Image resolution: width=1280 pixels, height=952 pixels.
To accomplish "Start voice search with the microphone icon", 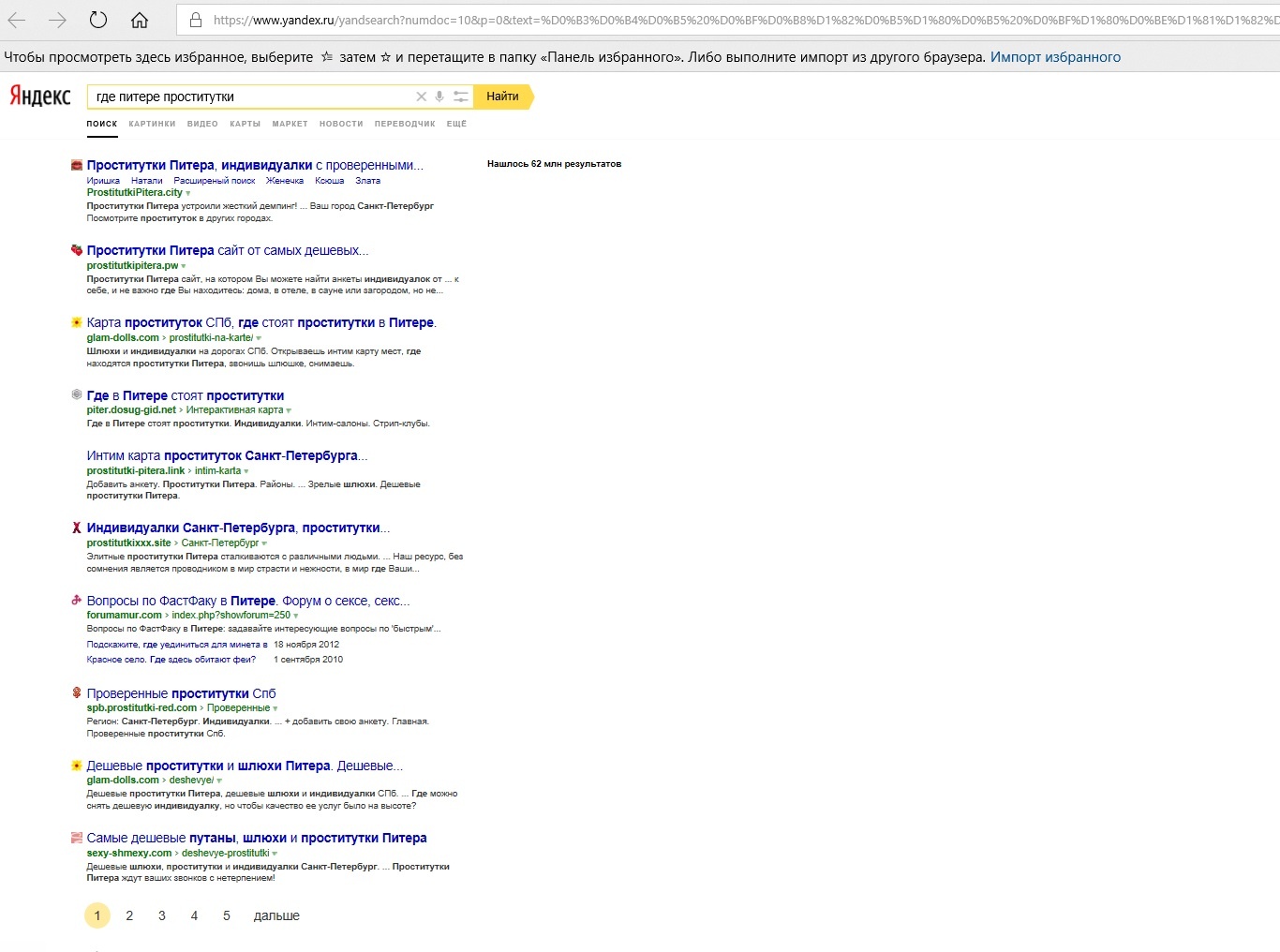I will [x=439, y=97].
